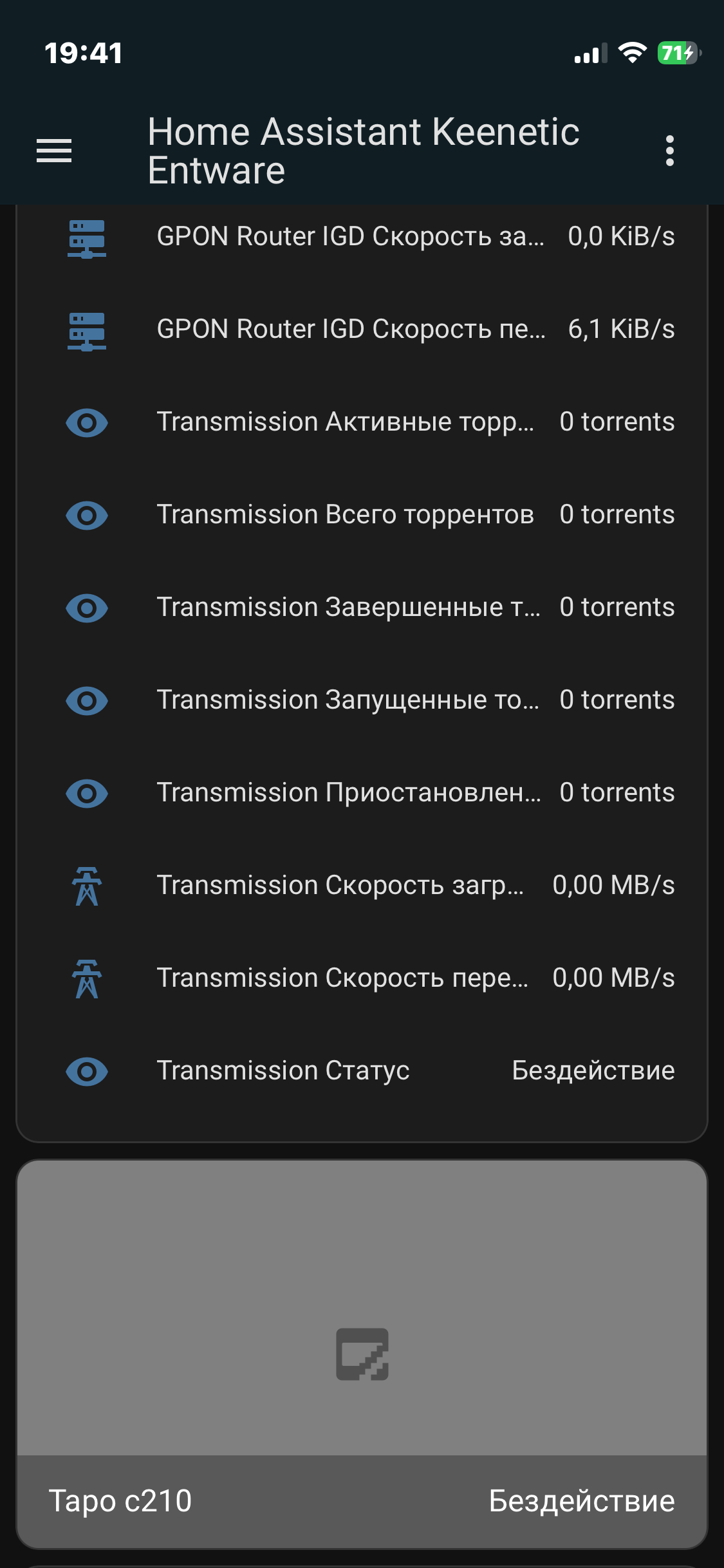Select the 6,1 KiB/s router speed value

point(621,330)
